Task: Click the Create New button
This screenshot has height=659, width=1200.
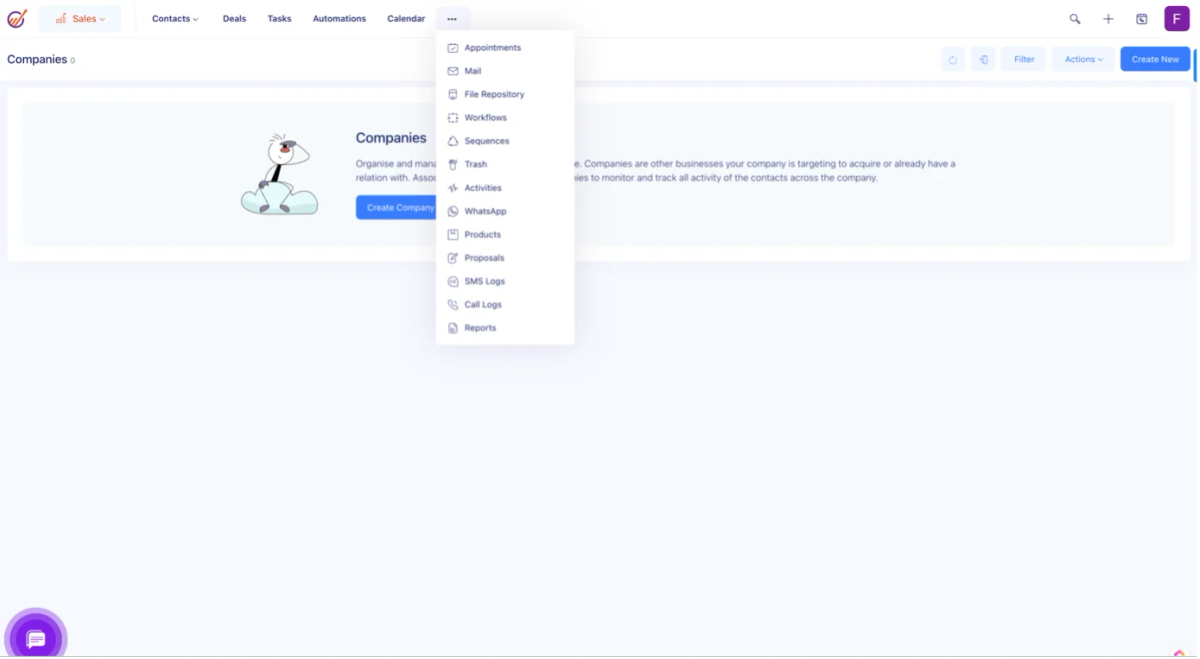Action: [1155, 59]
